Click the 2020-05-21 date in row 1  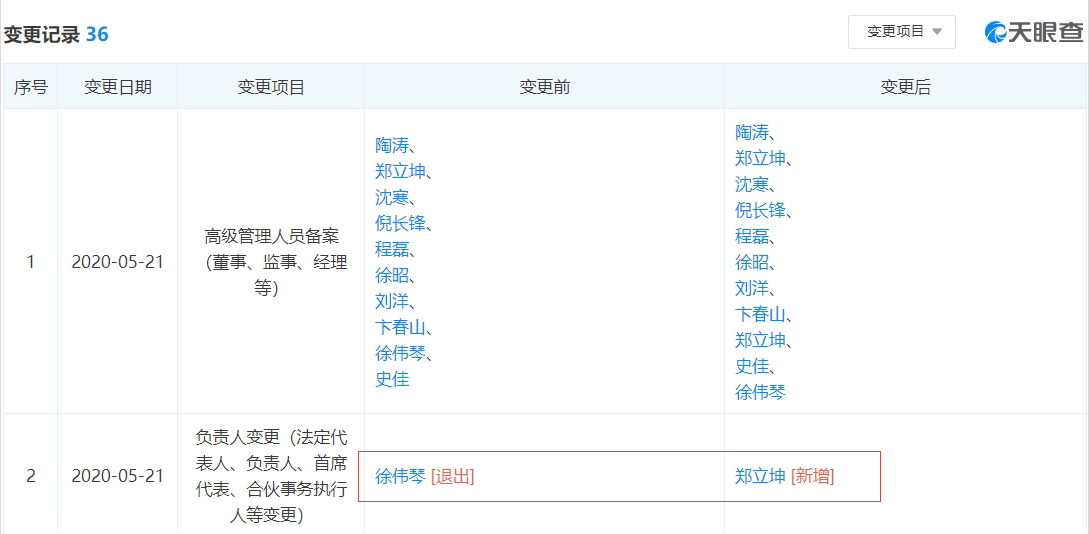click(118, 262)
